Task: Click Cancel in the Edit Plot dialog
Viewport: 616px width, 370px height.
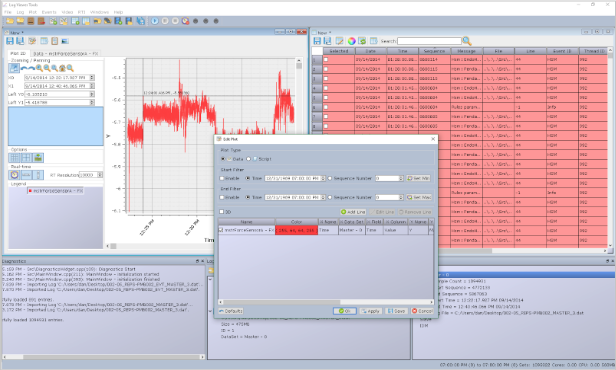Action: tap(422, 311)
